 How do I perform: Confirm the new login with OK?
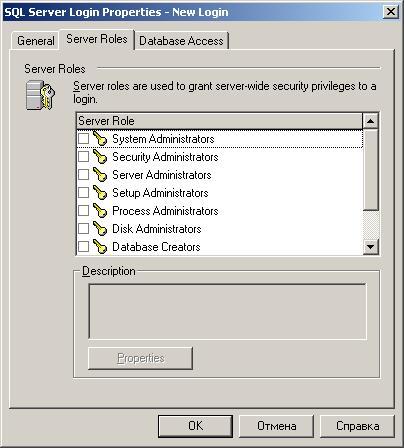pos(195,426)
